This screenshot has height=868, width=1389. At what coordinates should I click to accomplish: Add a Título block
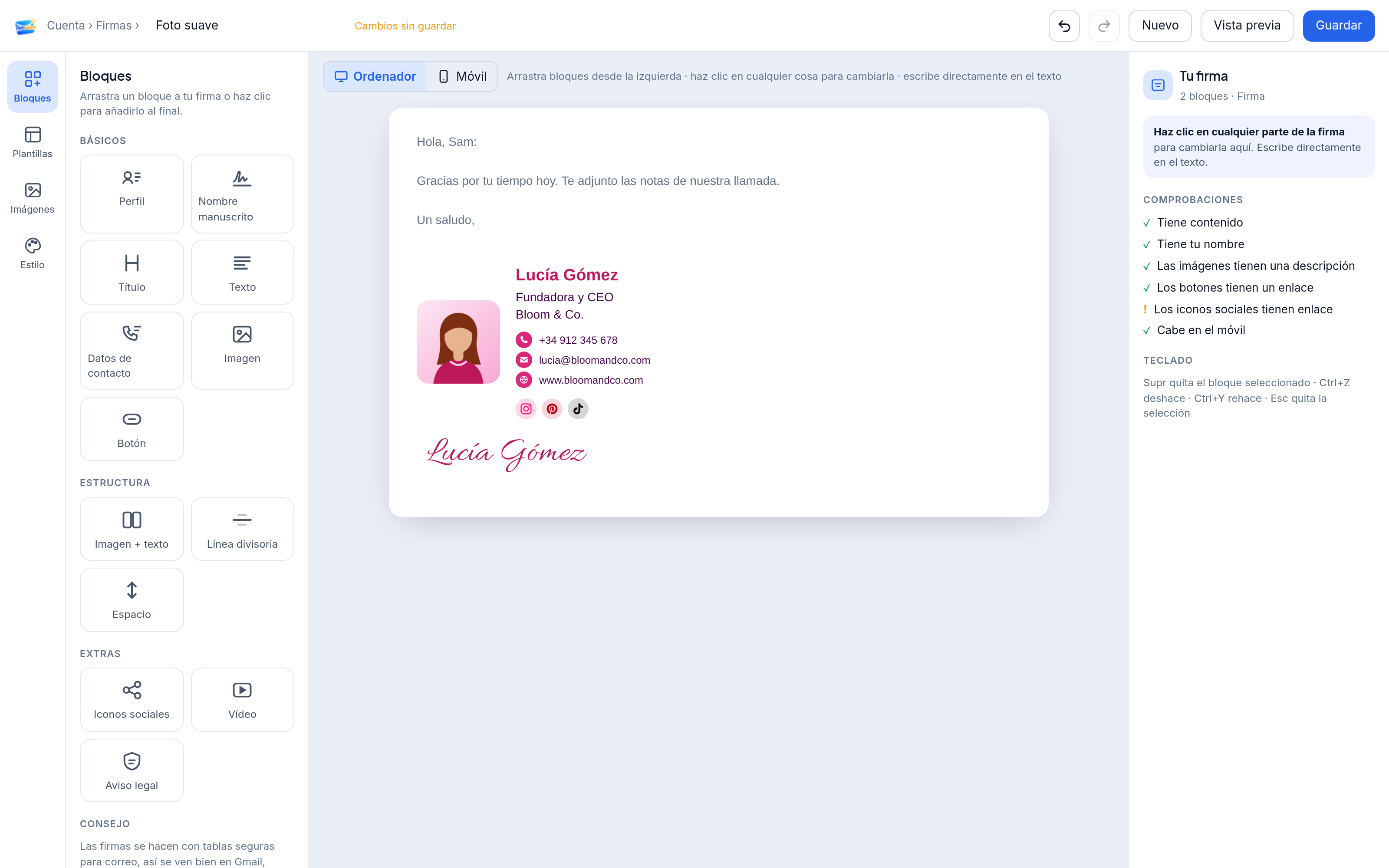click(x=132, y=272)
